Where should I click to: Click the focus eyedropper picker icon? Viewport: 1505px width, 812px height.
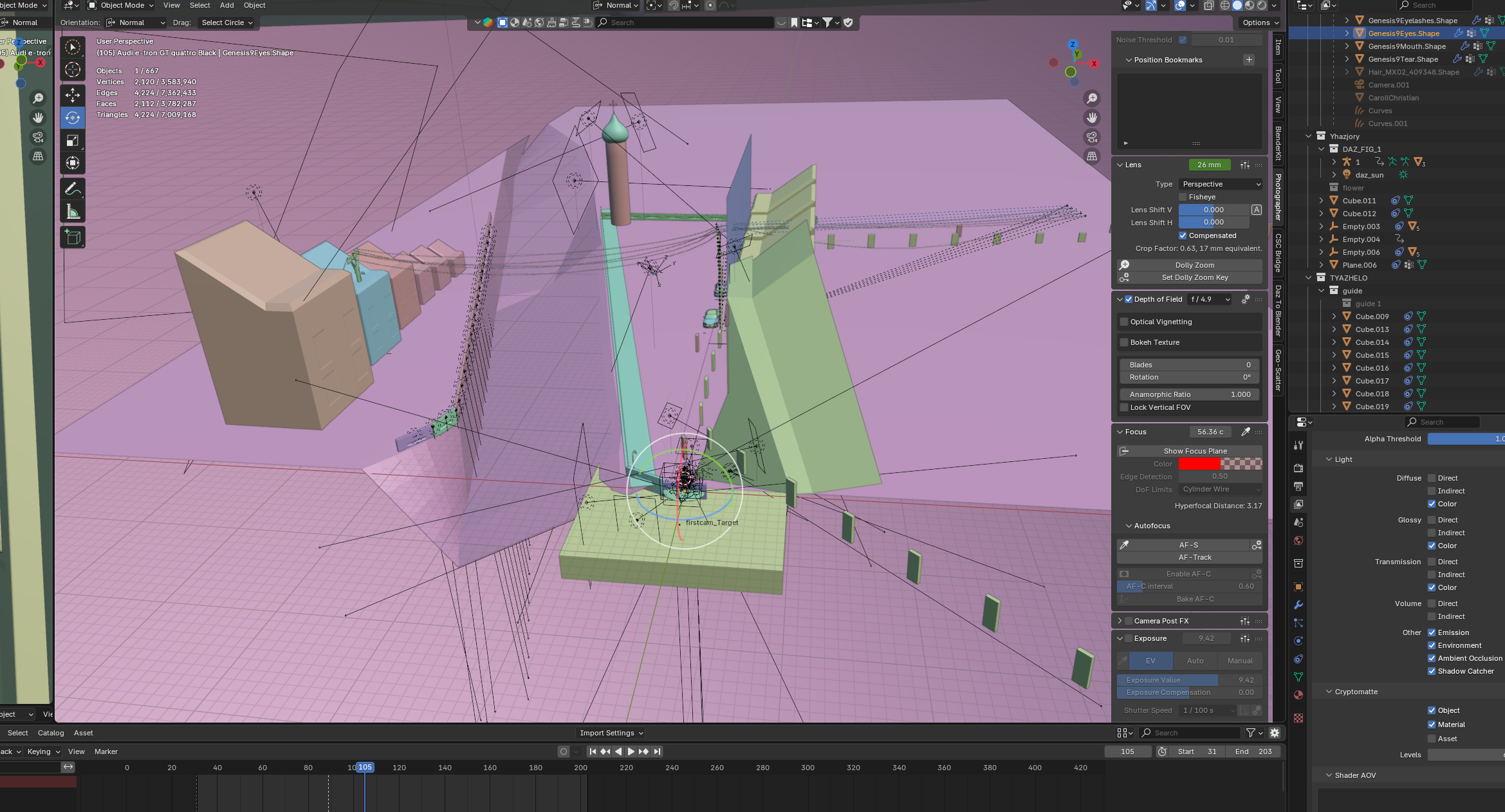pos(1245,432)
